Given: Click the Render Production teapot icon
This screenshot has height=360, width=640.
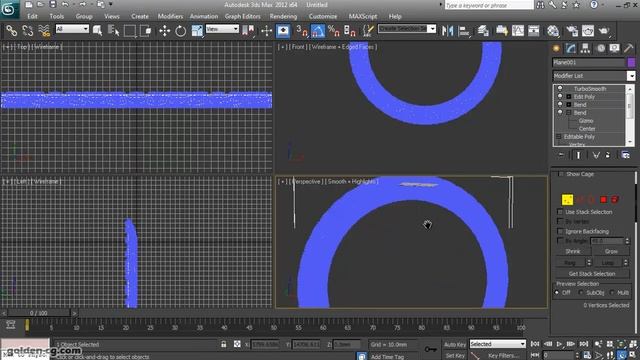Looking at the screenshot, I should coord(604,31).
